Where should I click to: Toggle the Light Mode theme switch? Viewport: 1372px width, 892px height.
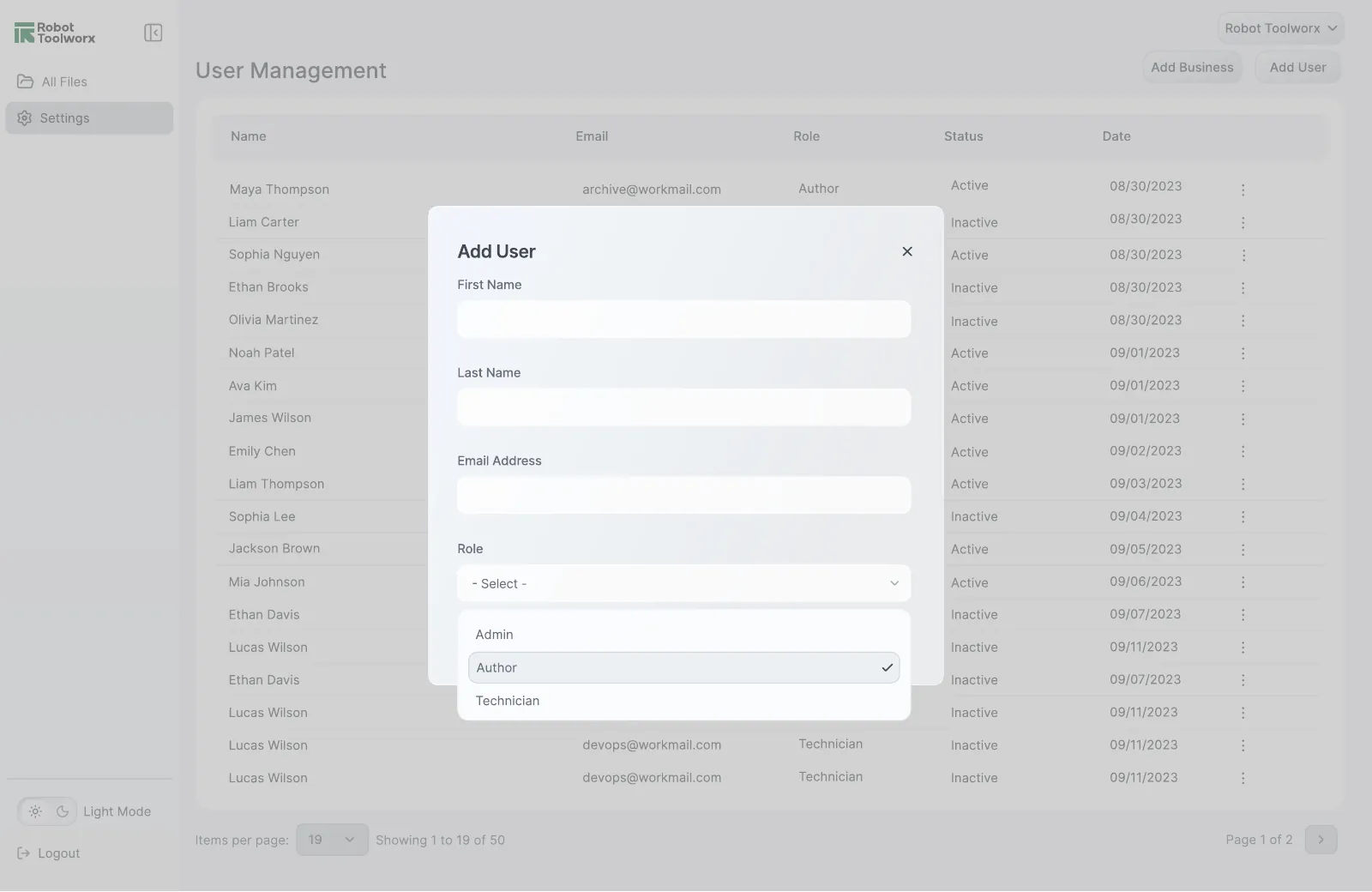[x=48, y=811]
